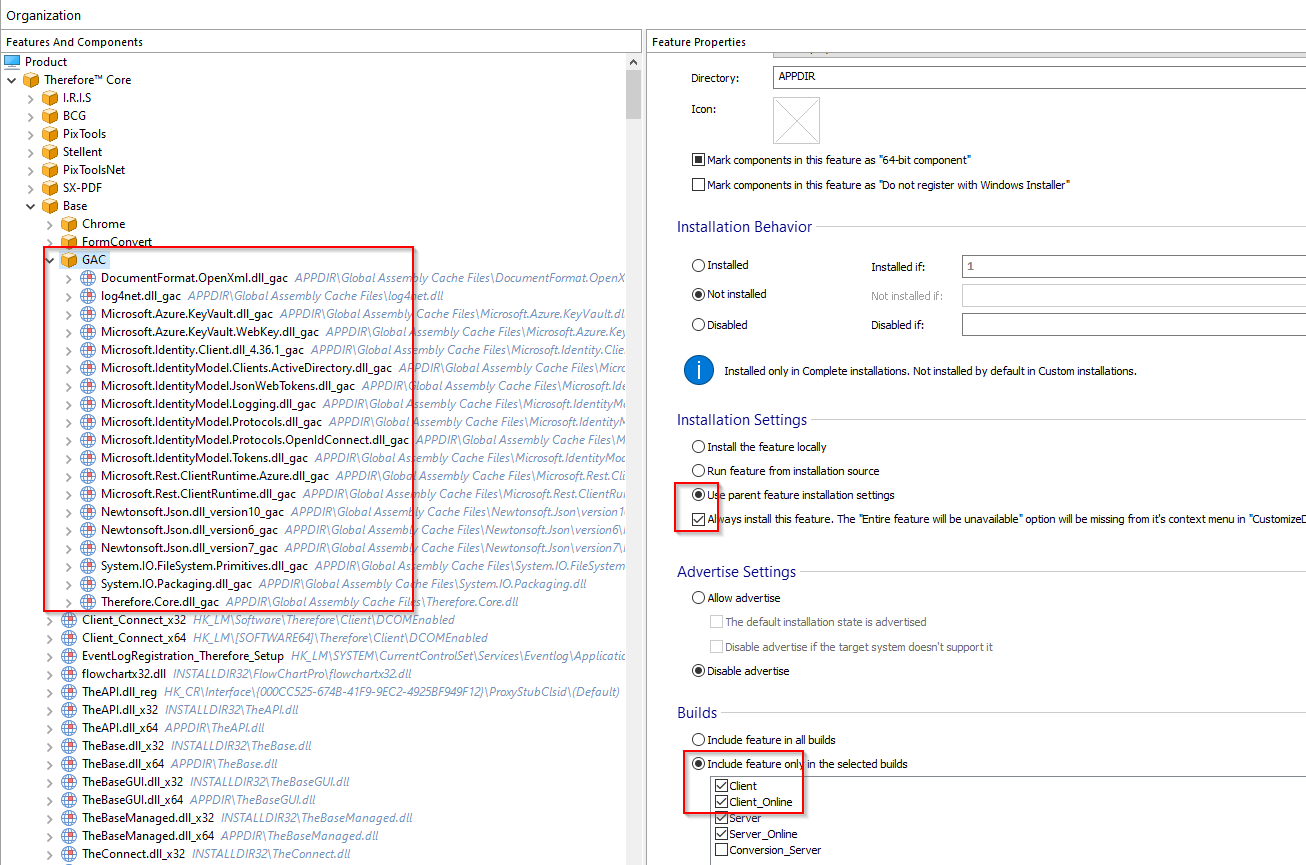Select the 'Not installed' radio button
This screenshot has width=1306, height=865.
tap(698, 295)
